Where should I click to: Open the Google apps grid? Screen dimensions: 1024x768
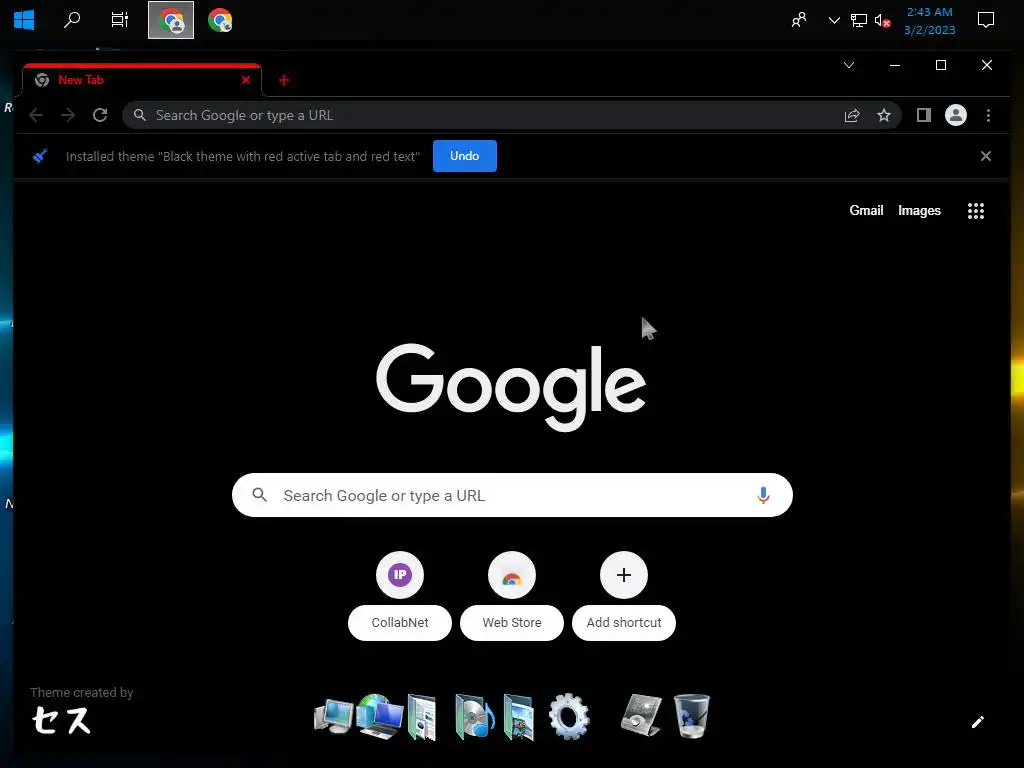point(976,210)
